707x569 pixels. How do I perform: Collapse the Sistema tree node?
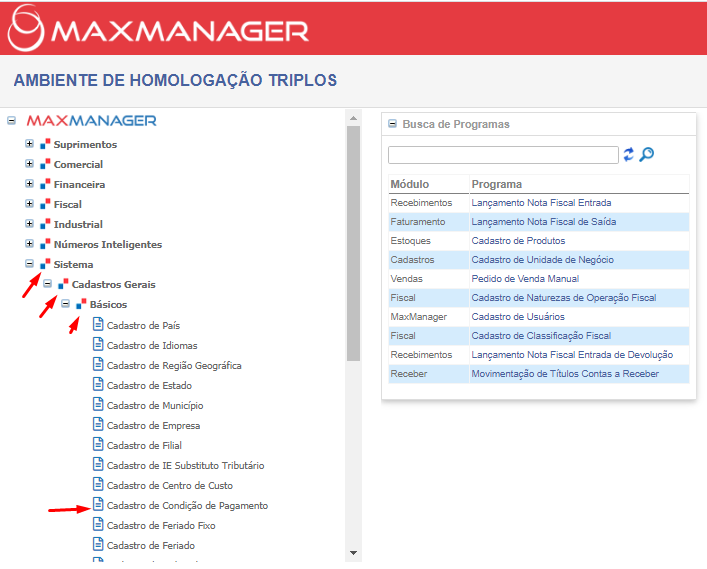pos(29,264)
